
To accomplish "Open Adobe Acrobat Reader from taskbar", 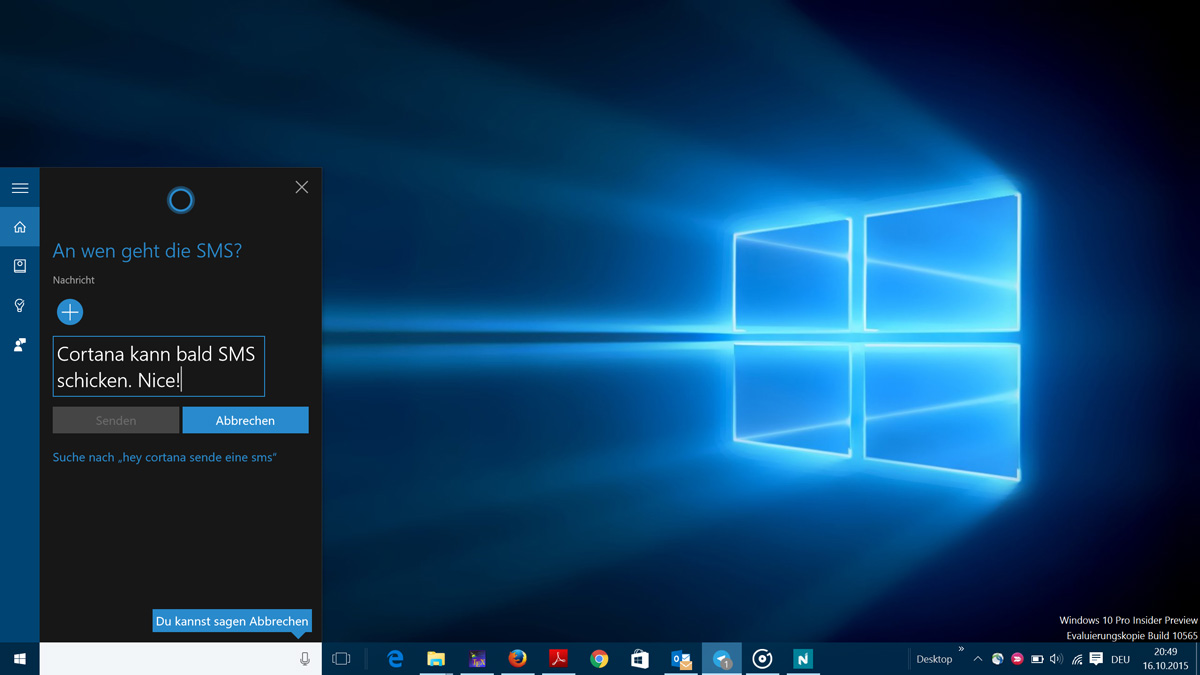I will 558,659.
